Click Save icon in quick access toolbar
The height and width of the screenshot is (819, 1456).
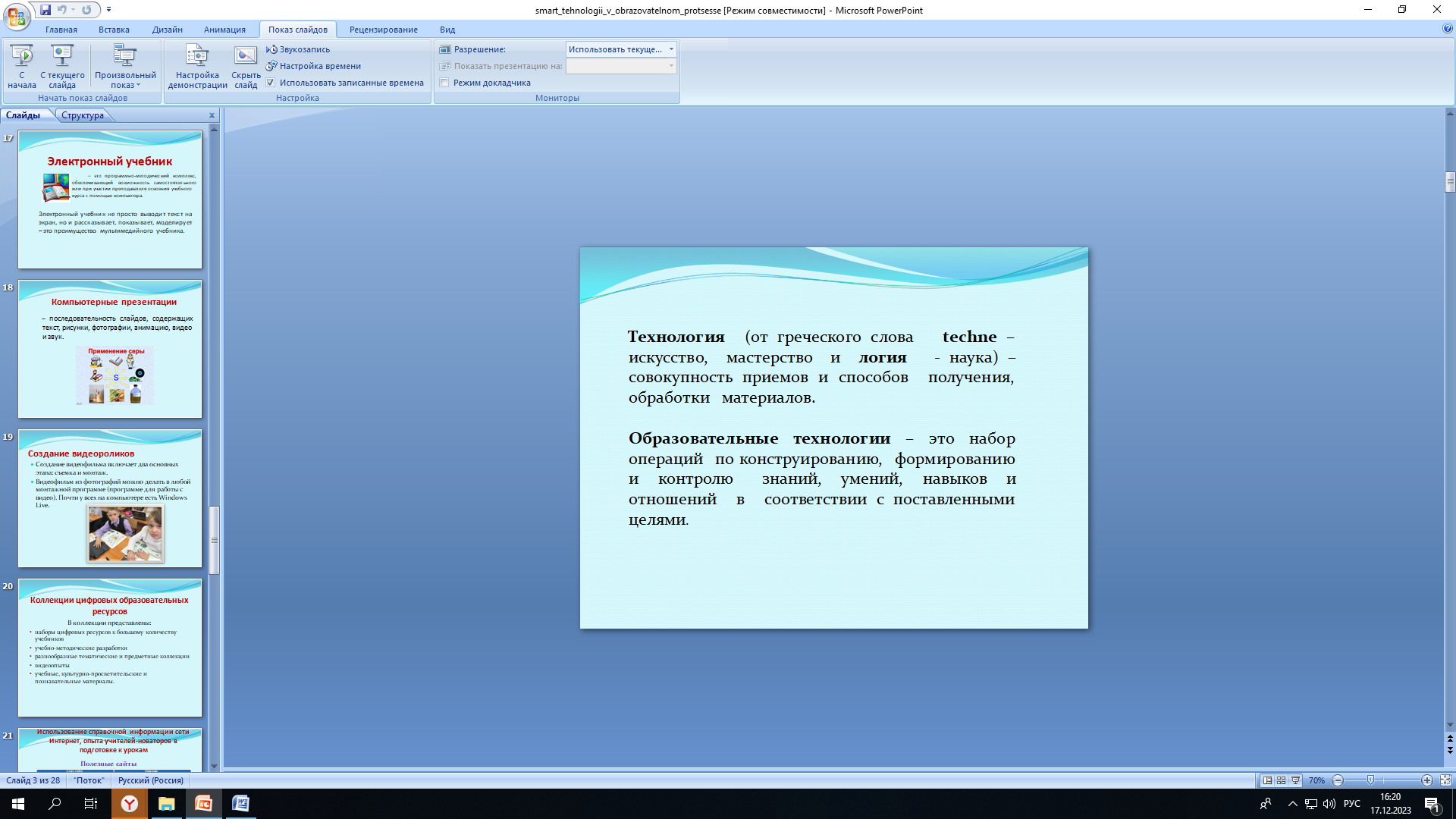point(45,10)
